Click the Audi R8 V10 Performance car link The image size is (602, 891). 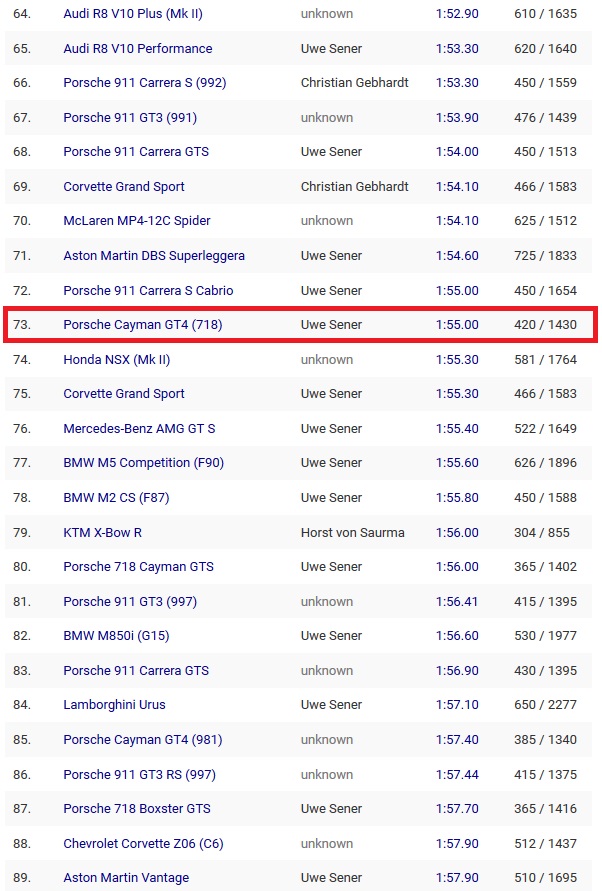coord(137,48)
